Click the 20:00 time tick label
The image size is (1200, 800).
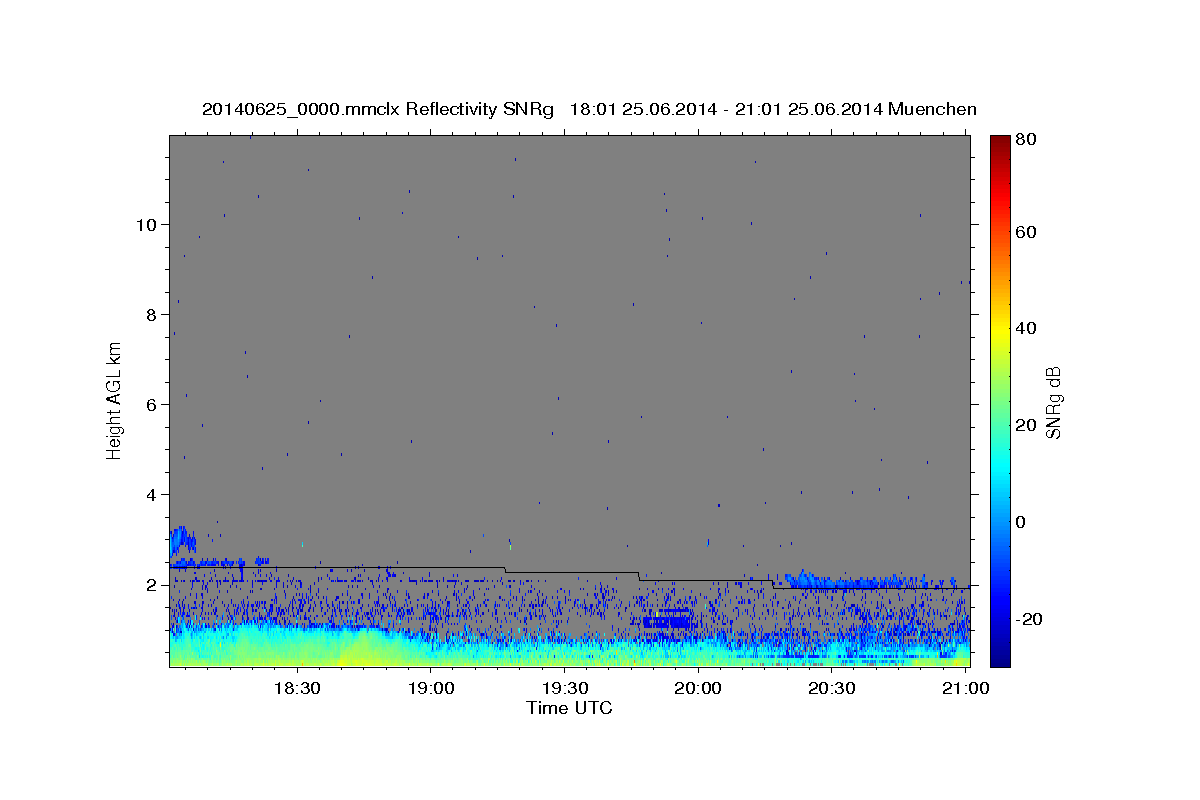698,689
